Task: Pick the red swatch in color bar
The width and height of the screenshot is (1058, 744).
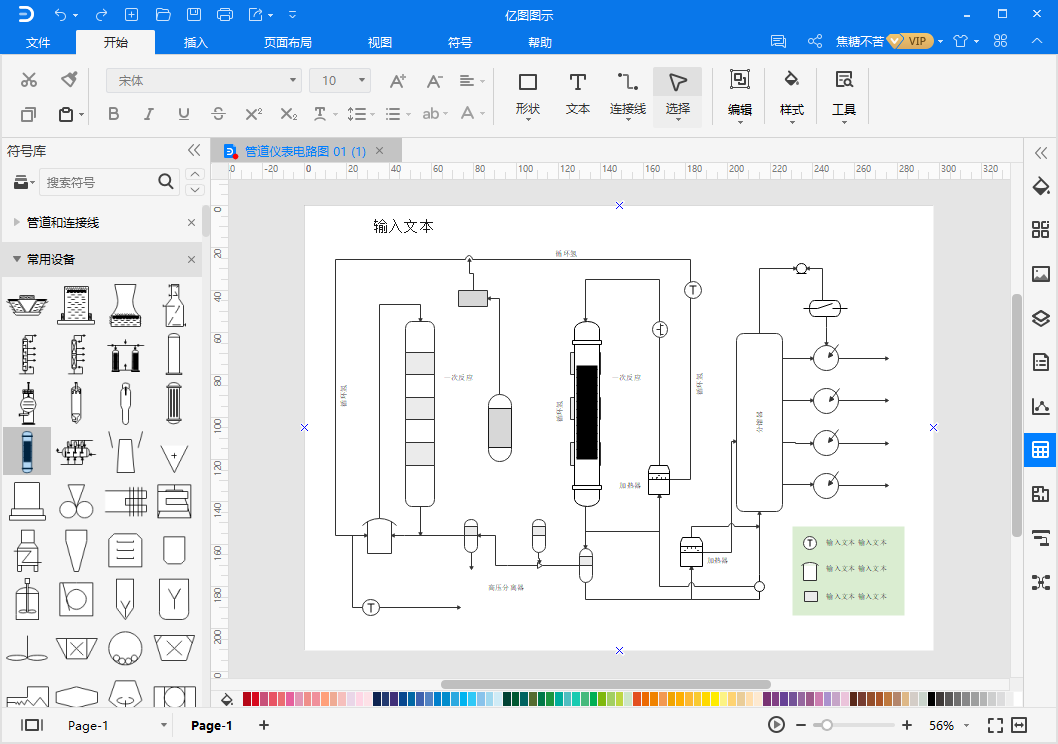Action: [247, 699]
